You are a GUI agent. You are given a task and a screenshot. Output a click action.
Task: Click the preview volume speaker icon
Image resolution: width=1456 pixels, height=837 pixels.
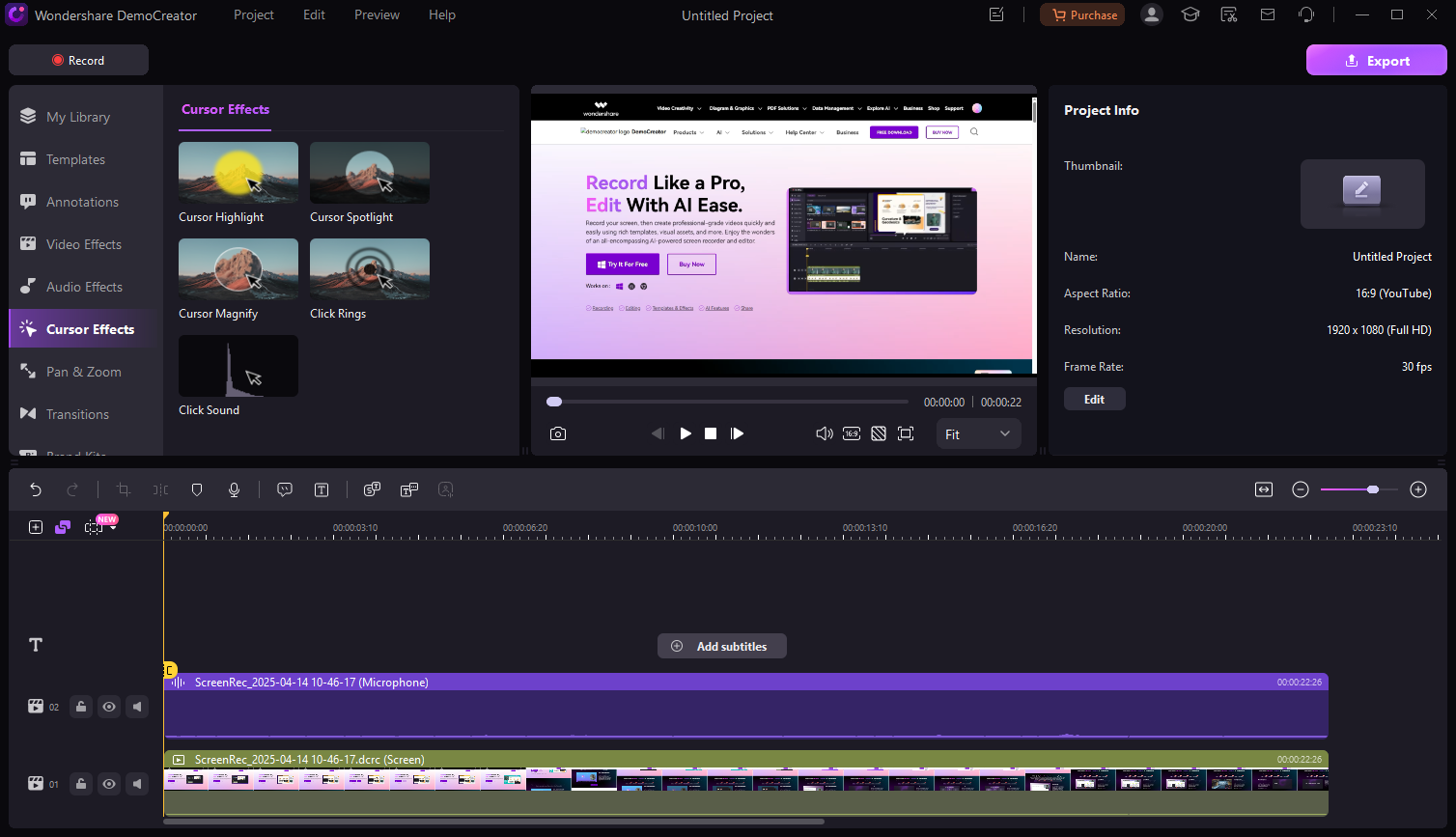pos(825,433)
